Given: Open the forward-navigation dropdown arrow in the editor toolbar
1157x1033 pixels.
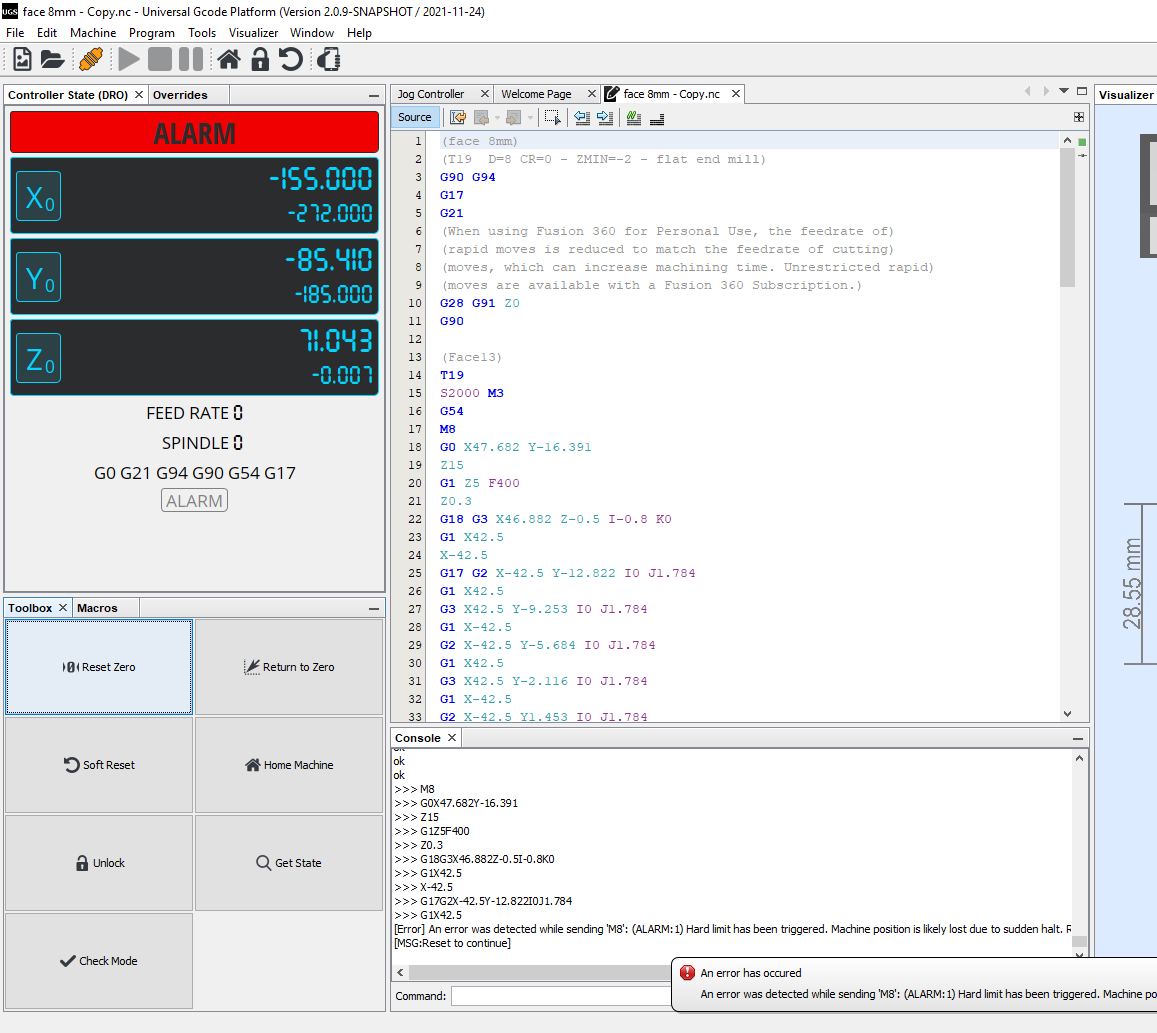Looking at the screenshot, I should click(x=531, y=117).
